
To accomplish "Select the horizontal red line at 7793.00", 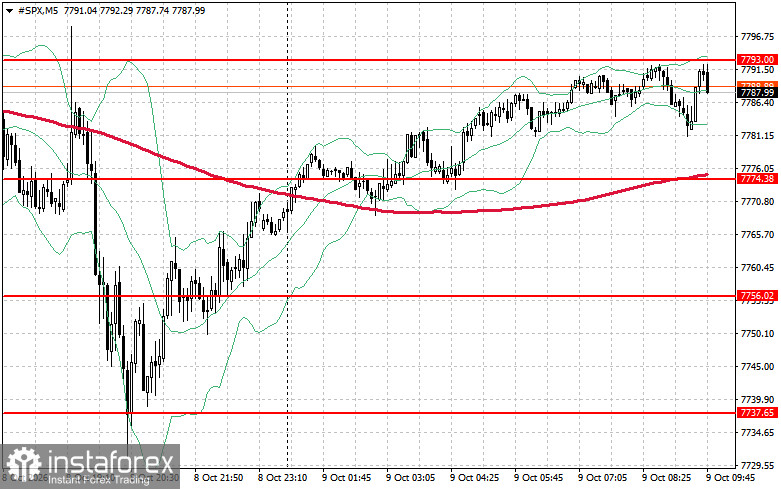I will click(369, 60).
